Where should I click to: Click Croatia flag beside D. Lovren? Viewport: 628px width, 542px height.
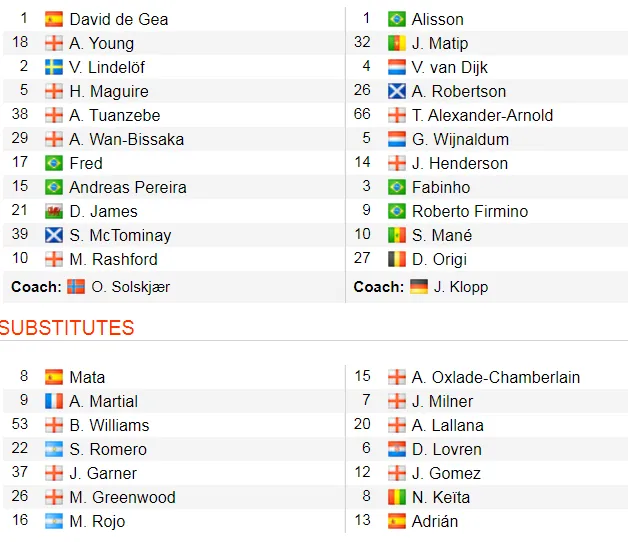[x=397, y=449]
